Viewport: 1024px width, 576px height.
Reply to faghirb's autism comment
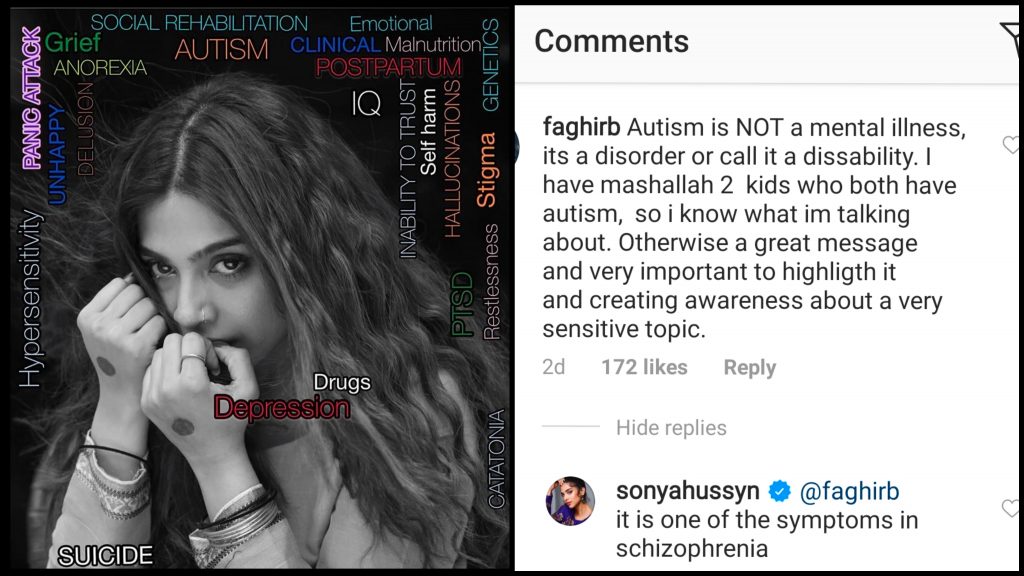[749, 368]
